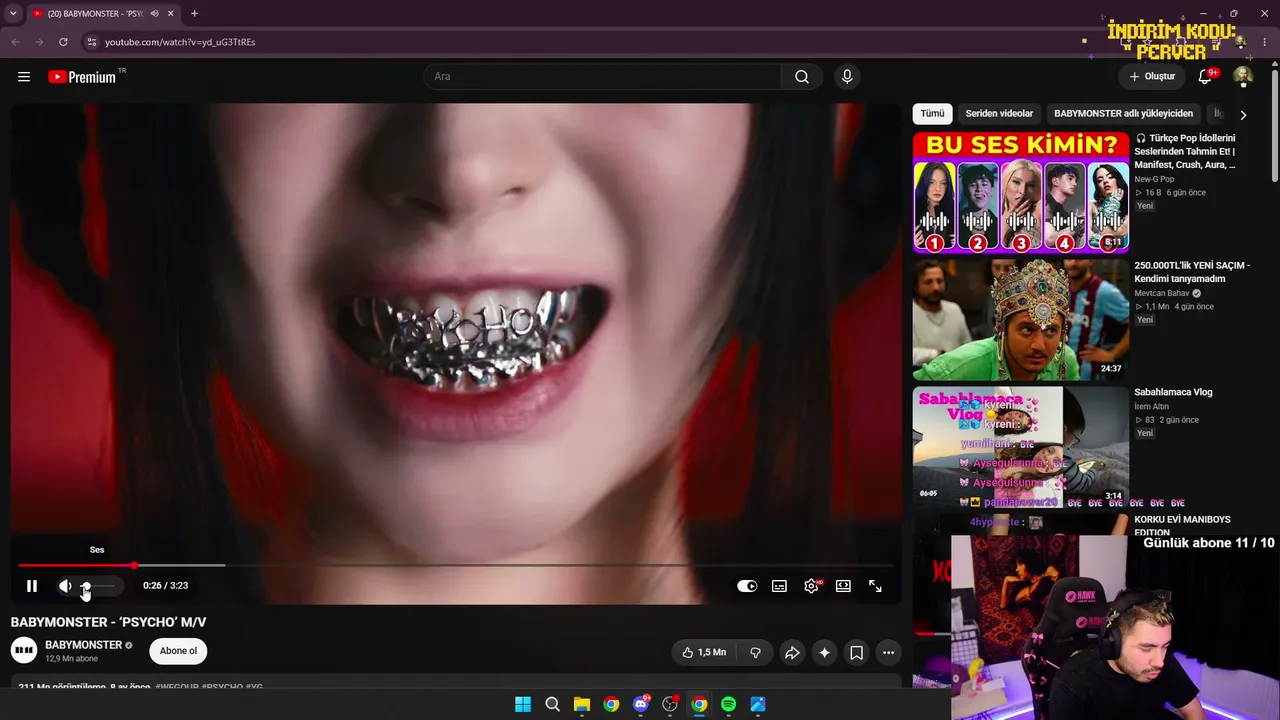Image resolution: width=1280 pixels, height=720 pixels.
Task: Adjust the volume slider handle
Action: coord(86,586)
